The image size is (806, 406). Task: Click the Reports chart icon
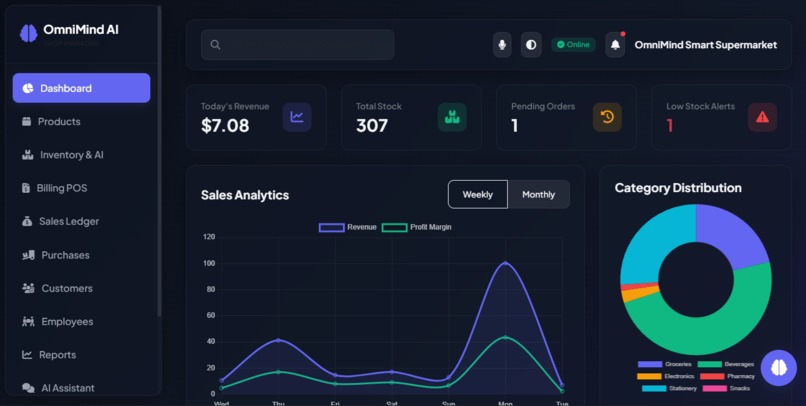point(27,355)
